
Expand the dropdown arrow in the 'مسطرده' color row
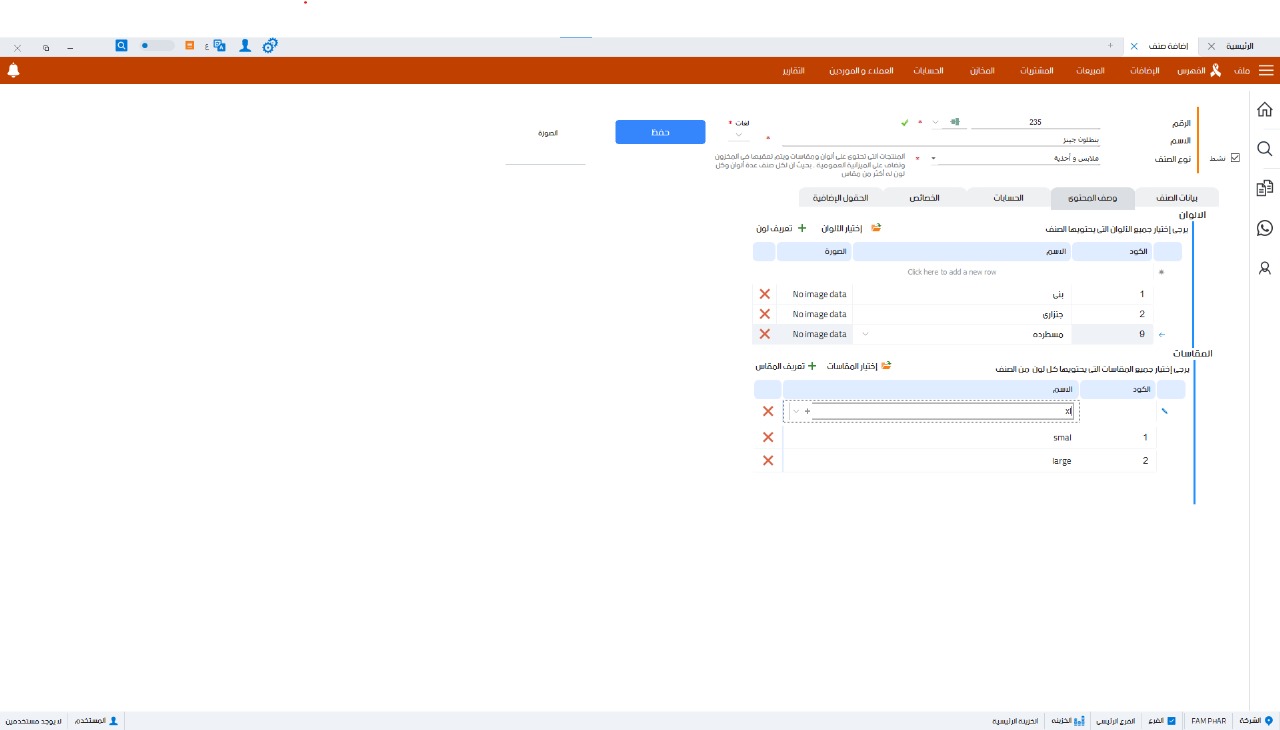[865, 334]
